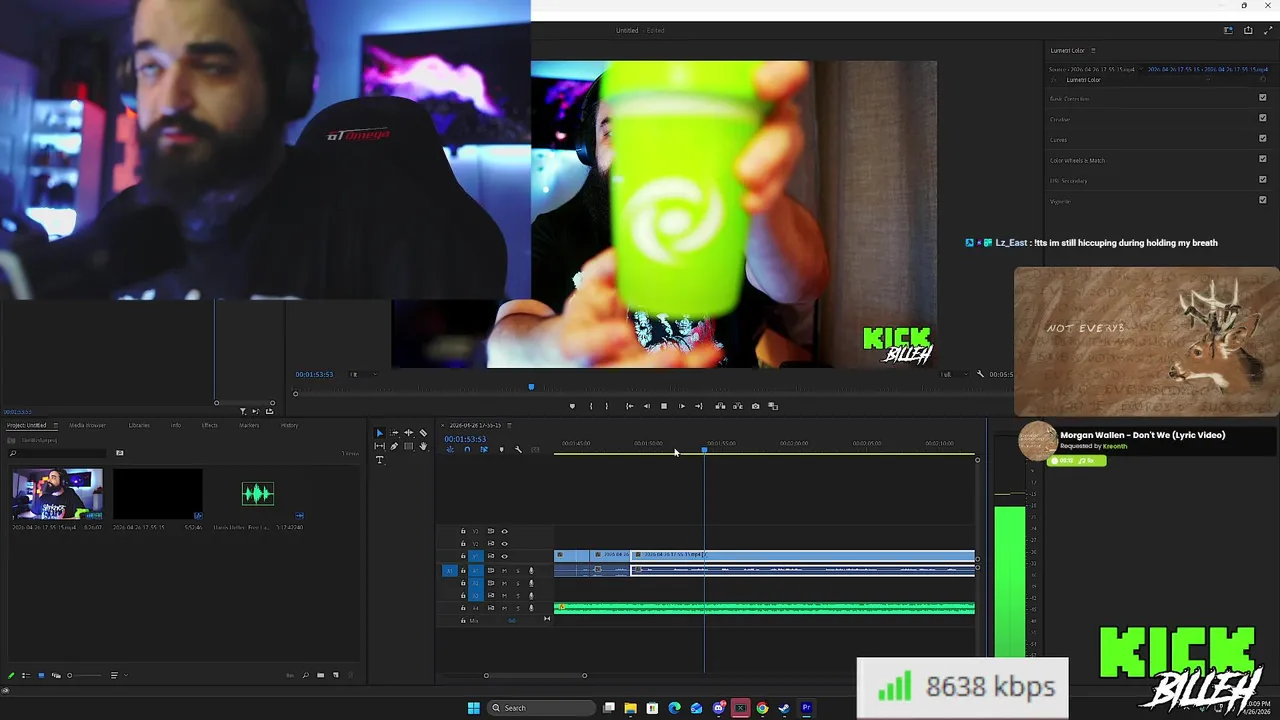
Task: Open Windows Start menu
Action: [x=474, y=708]
